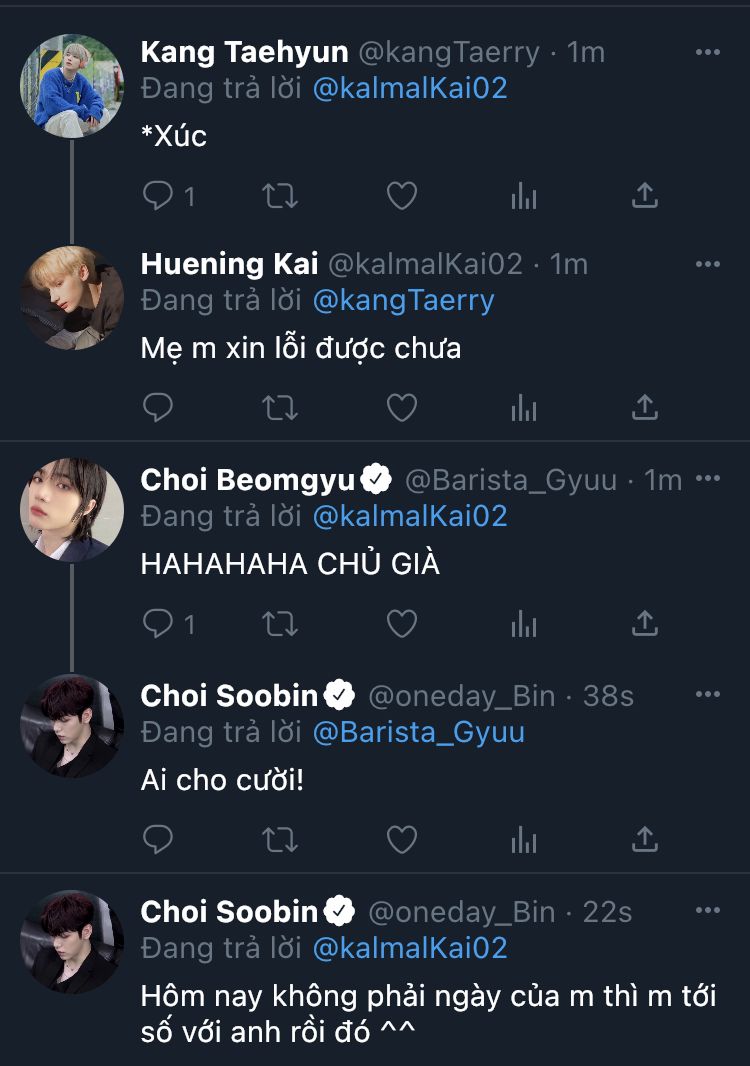
Task: Open more options on Soobin's last tweet
Action: coord(708,911)
